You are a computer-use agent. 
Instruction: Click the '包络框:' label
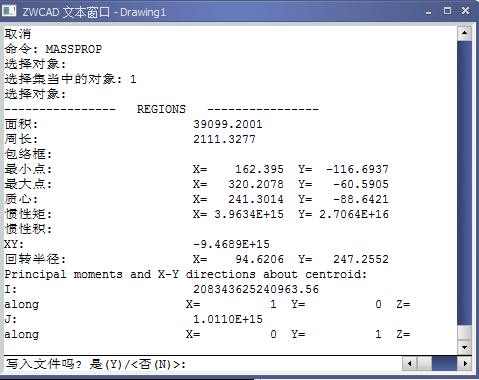[28, 154]
